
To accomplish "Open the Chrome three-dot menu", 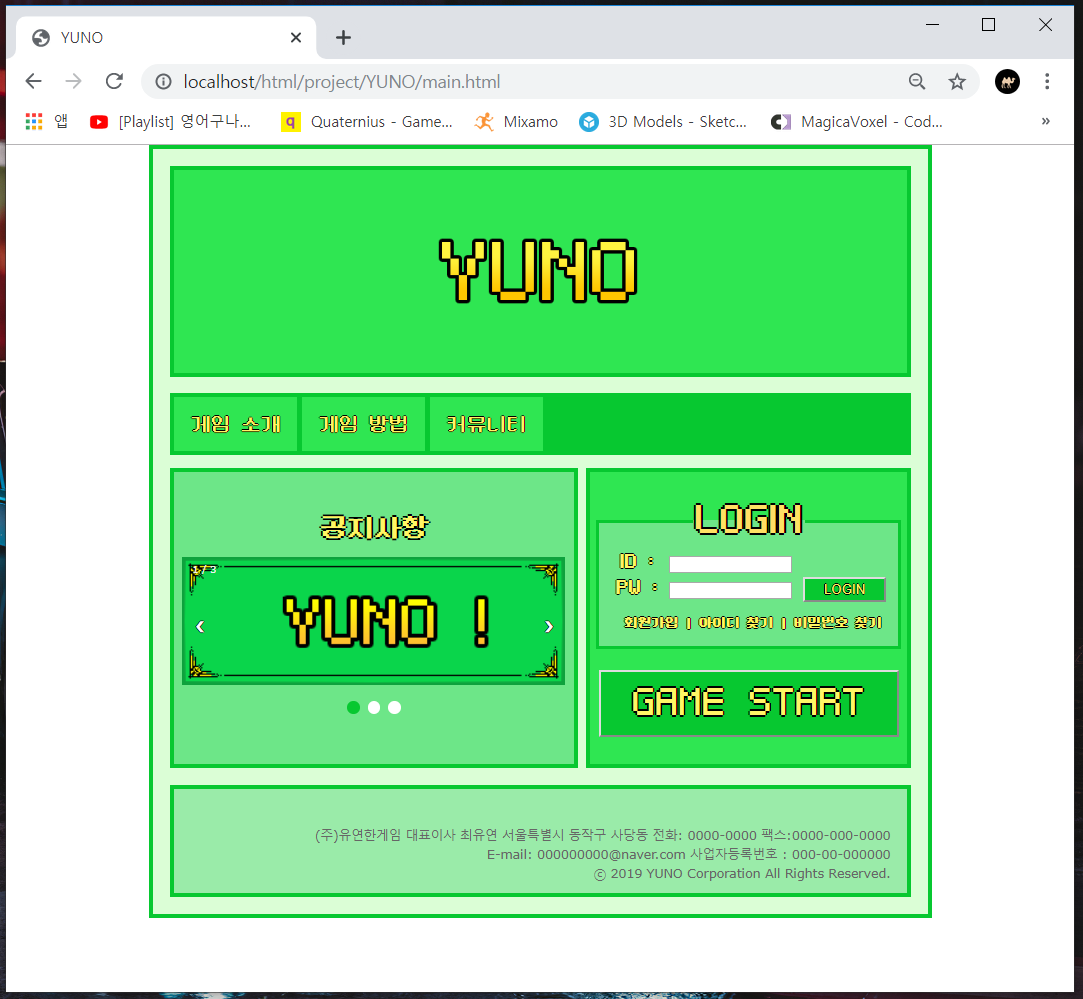I will 1046,81.
